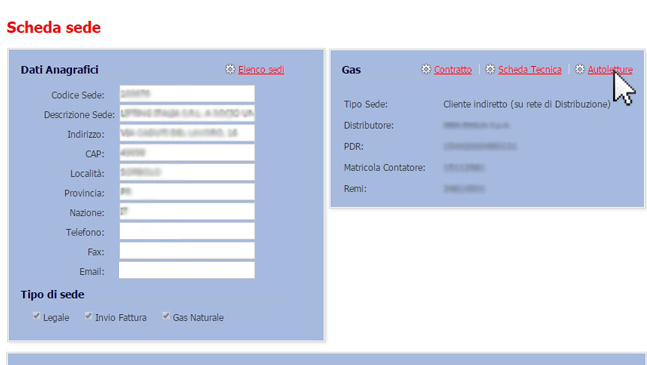Click the Descrizione Sede input field

(x=187, y=113)
